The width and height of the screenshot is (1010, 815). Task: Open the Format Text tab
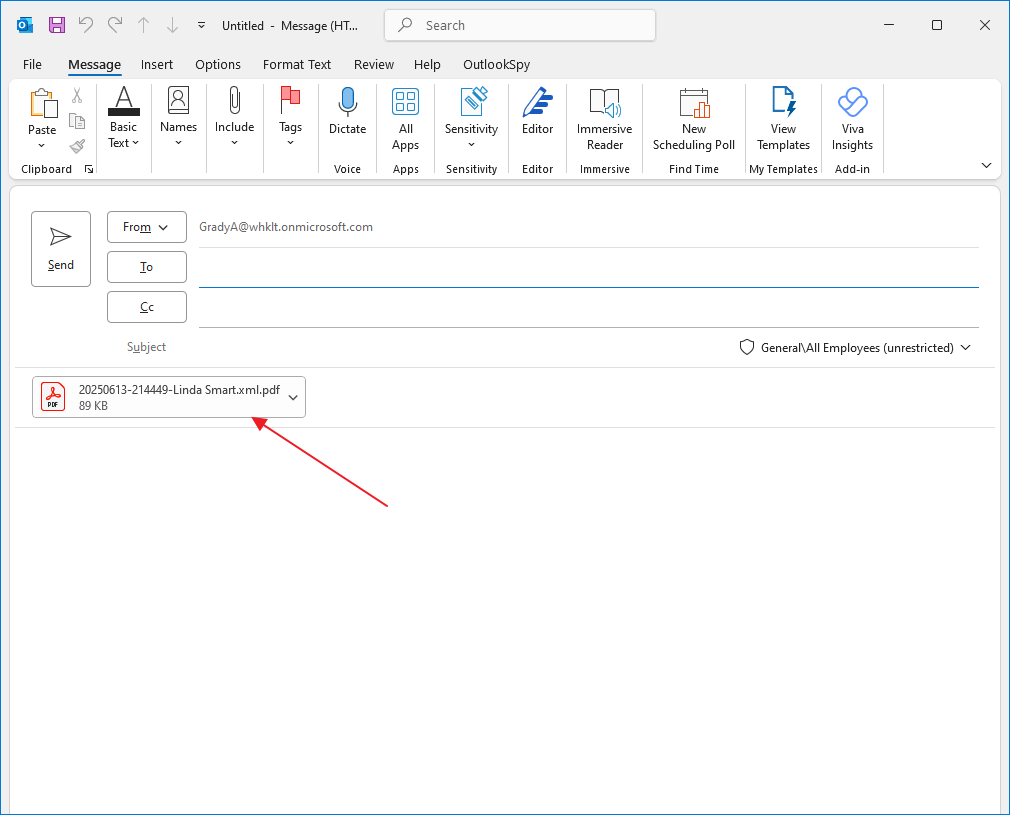click(297, 64)
